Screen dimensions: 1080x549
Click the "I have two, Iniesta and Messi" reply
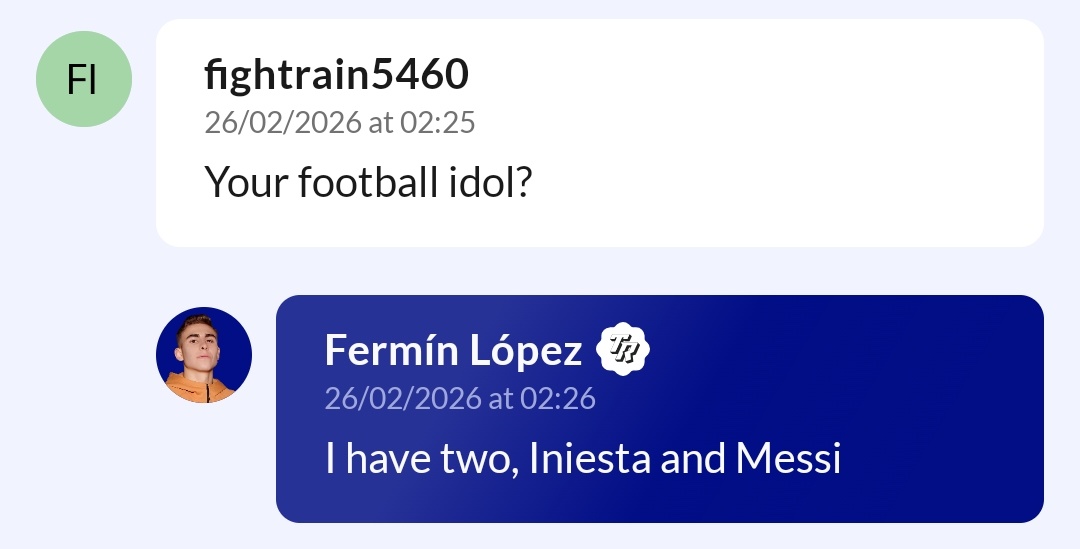point(582,459)
